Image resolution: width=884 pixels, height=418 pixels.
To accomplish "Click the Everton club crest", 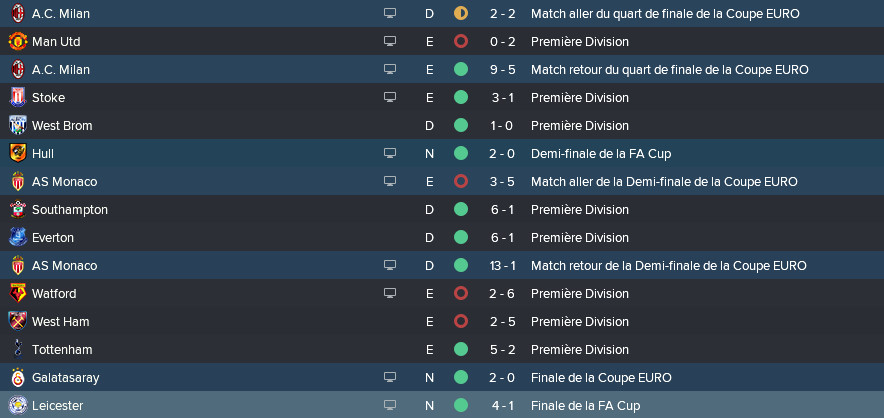I will pos(18,237).
